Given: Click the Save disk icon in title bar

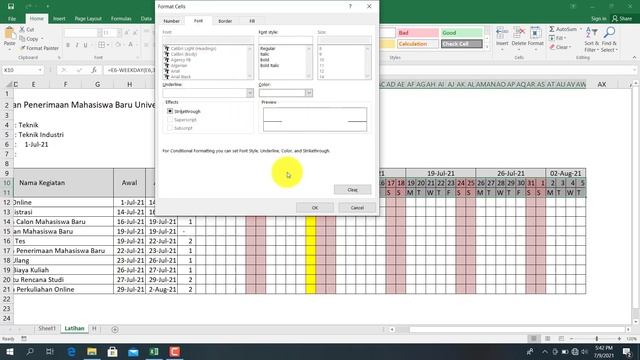Looking at the screenshot, I should (11, 7).
